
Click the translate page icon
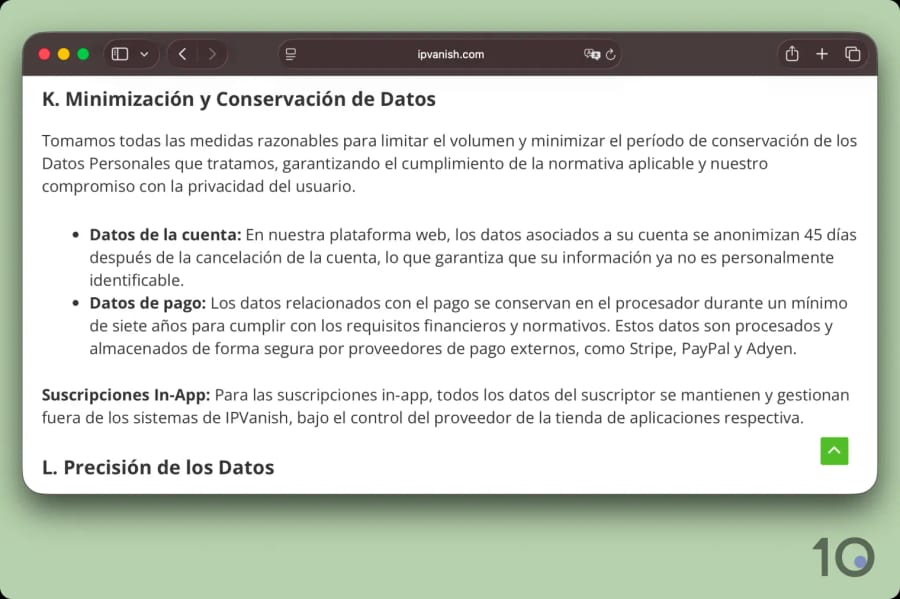tap(591, 54)
